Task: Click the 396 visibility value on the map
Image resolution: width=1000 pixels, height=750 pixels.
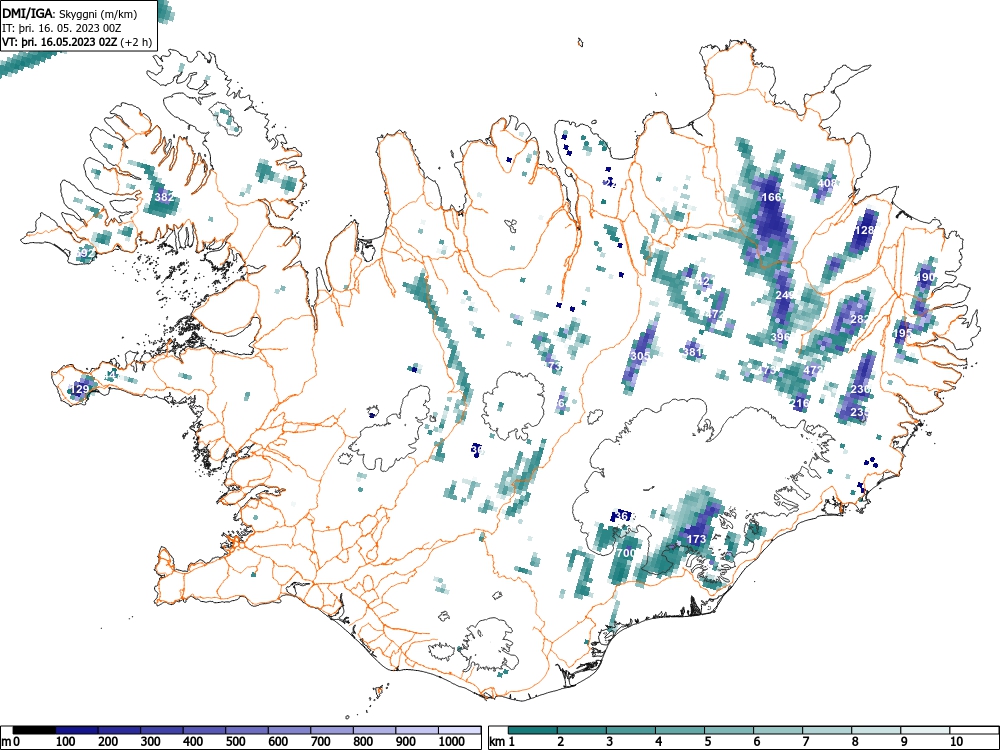Action: point(781,337)
